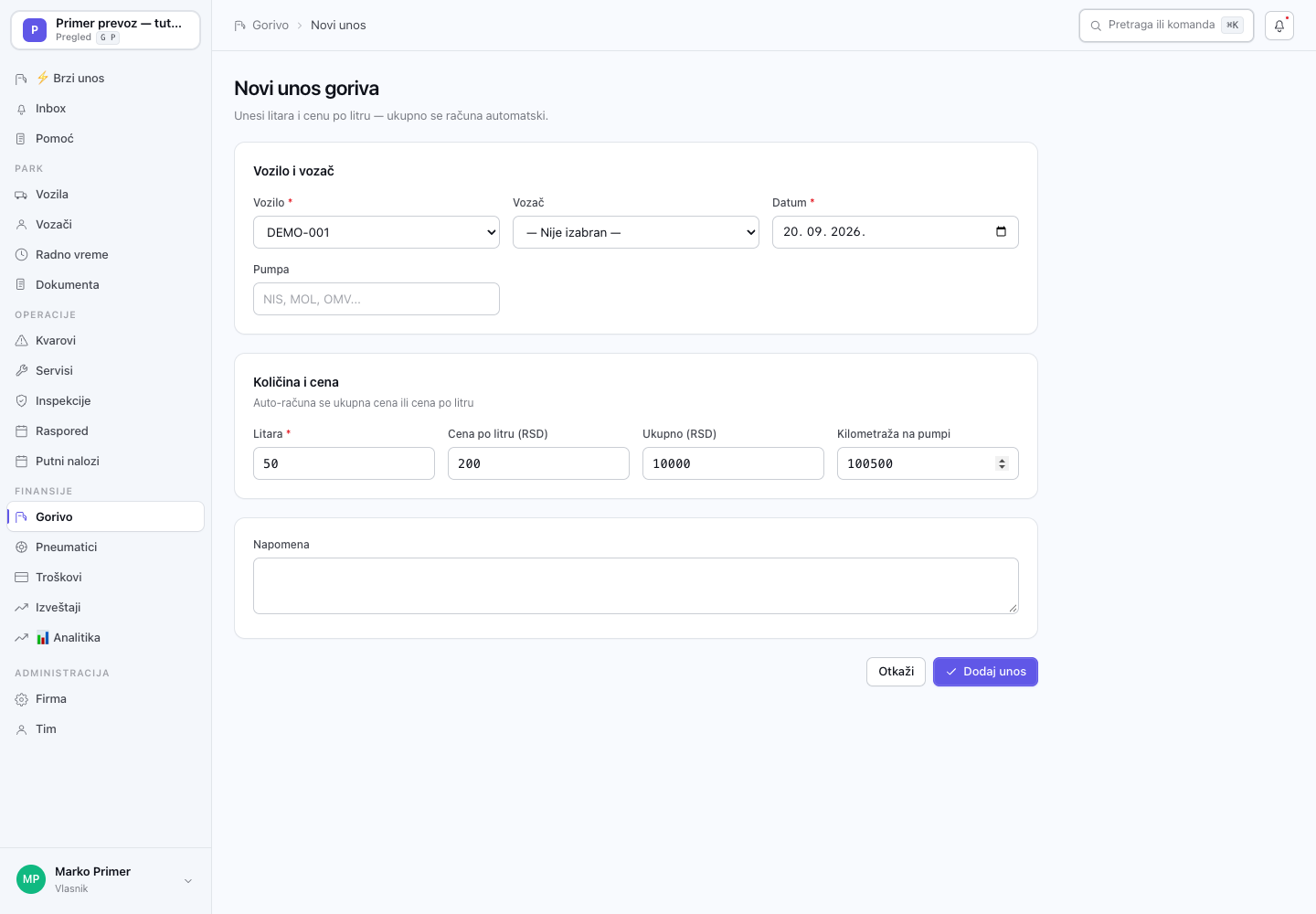The height and width of the screenshot is (914, 1316).
Task: Click the Ukupno (RSD) field
Action: point(733,463)
